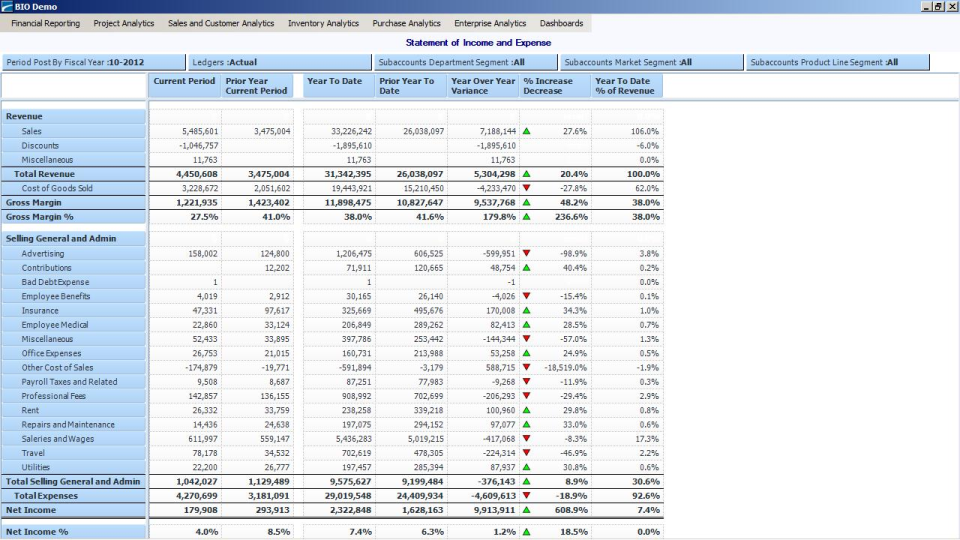Image resolution: width=960 pixels, height=540 pixels.
Task: Open the Financial Reporting menu
Action: 45,23
